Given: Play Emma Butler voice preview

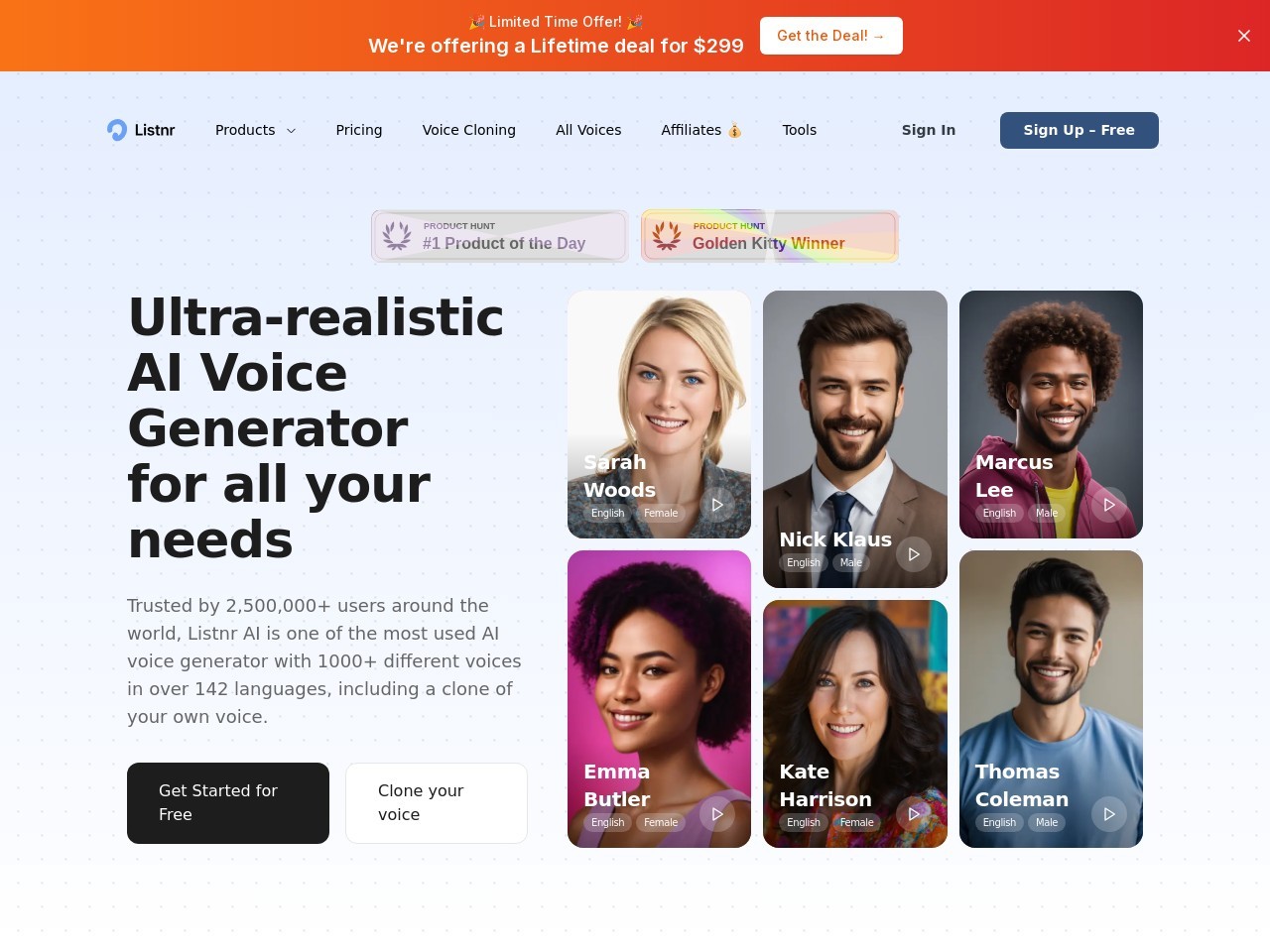Looking at the screenshot, I should point(717,814).
